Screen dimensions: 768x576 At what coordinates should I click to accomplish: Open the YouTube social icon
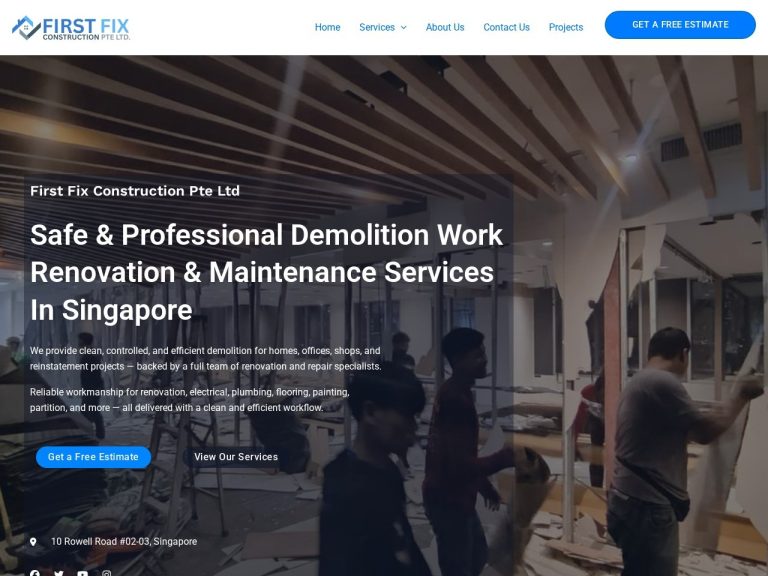click(x=83, y=573)
